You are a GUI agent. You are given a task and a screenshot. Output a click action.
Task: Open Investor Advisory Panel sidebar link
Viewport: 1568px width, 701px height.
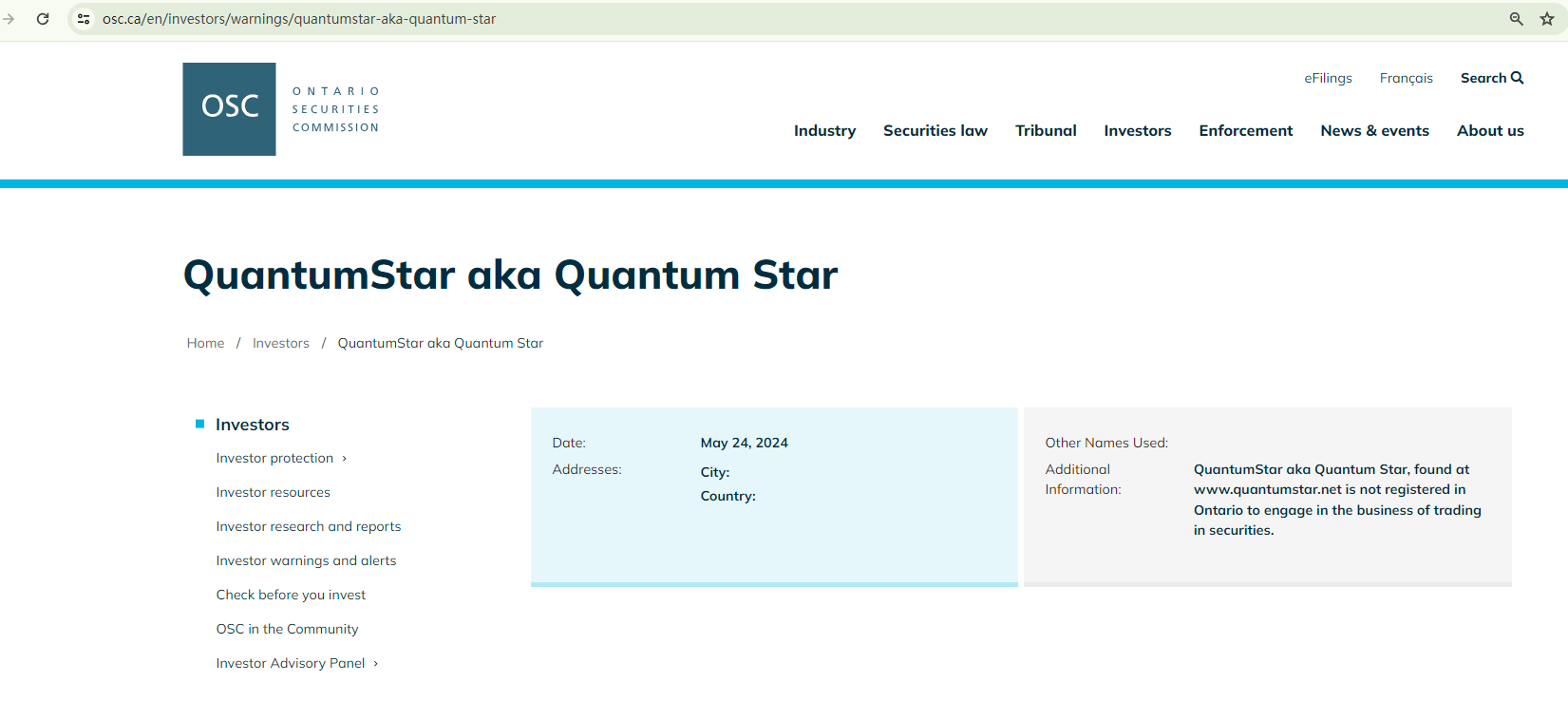[291, 663]
